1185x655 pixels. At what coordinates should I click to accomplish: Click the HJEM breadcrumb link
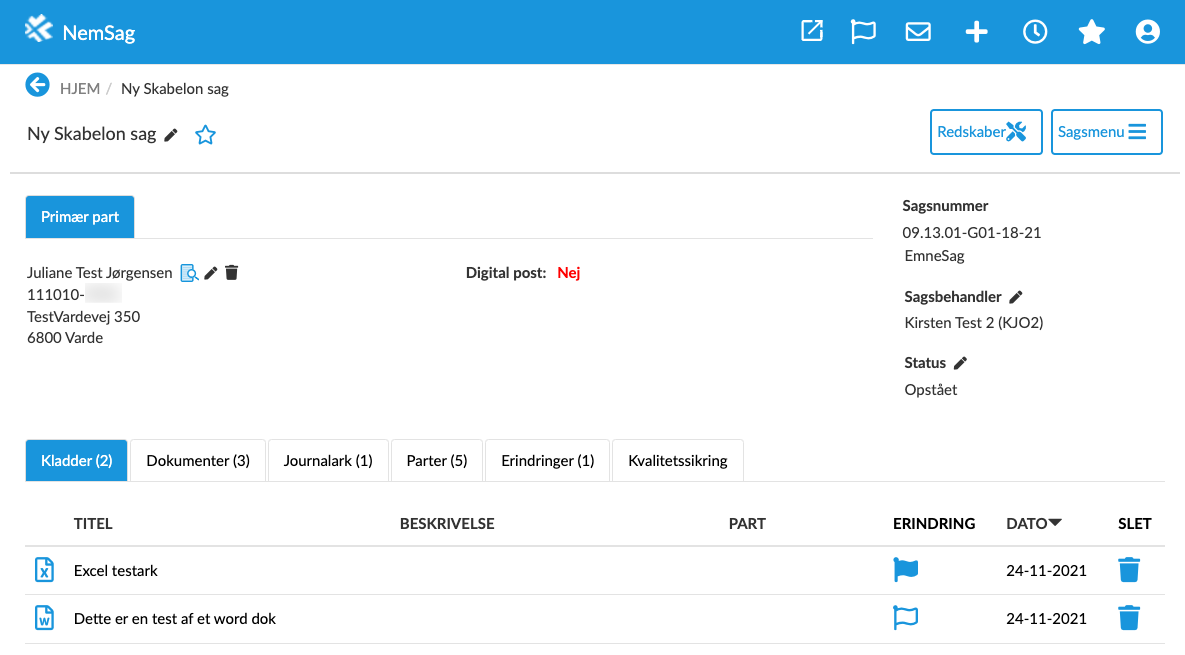[x=80, y=89]
